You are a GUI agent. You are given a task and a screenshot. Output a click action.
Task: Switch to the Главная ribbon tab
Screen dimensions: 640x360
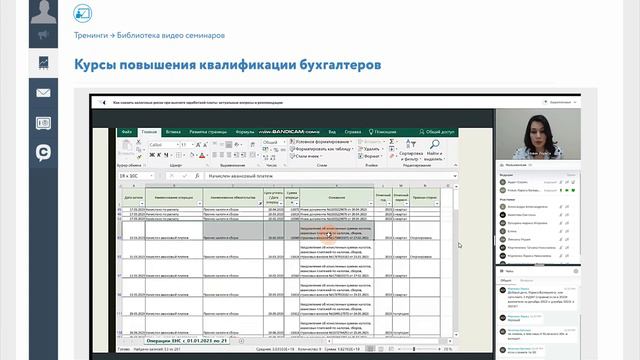tap(149, 132)
